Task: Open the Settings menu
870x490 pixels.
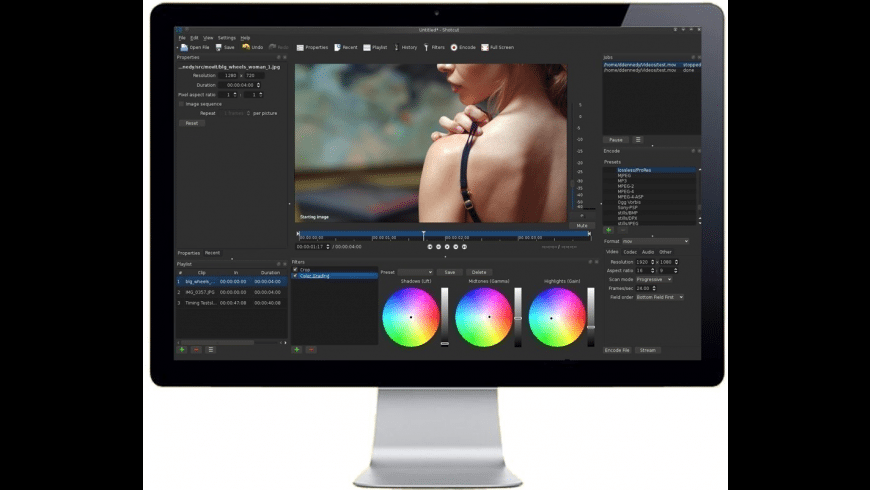Action: pyautogui.click(x=226, y=38)
